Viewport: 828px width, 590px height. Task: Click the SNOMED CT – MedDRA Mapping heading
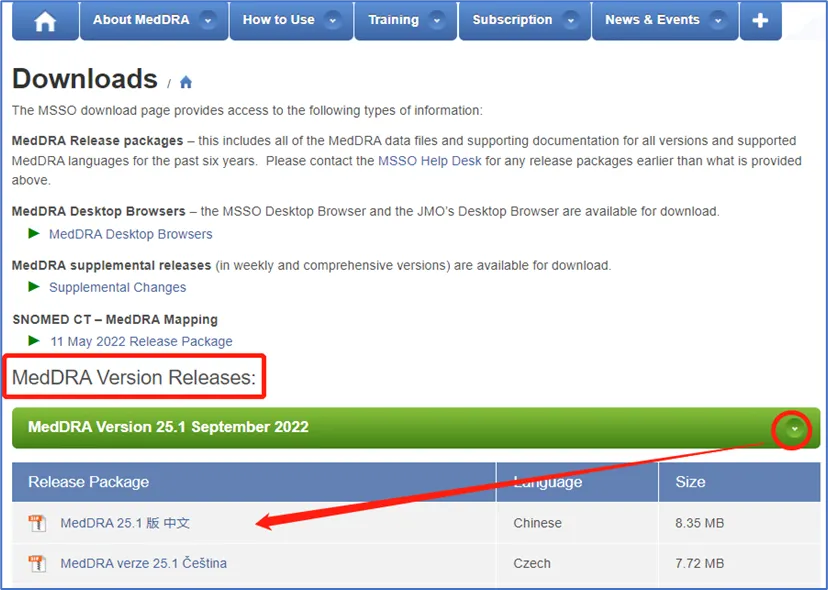(x=115, y=320)
